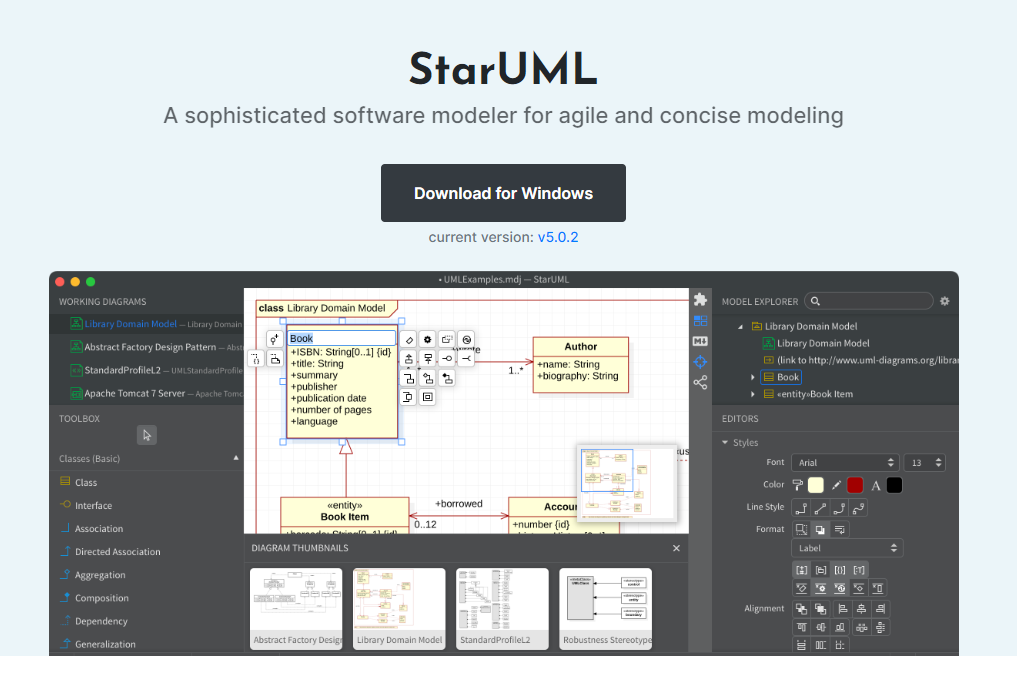The width and height of the screenshot is (1017, 686).
Task: Click the eraser quick-edit icon beside the Book name
Action: pos(409,339)
